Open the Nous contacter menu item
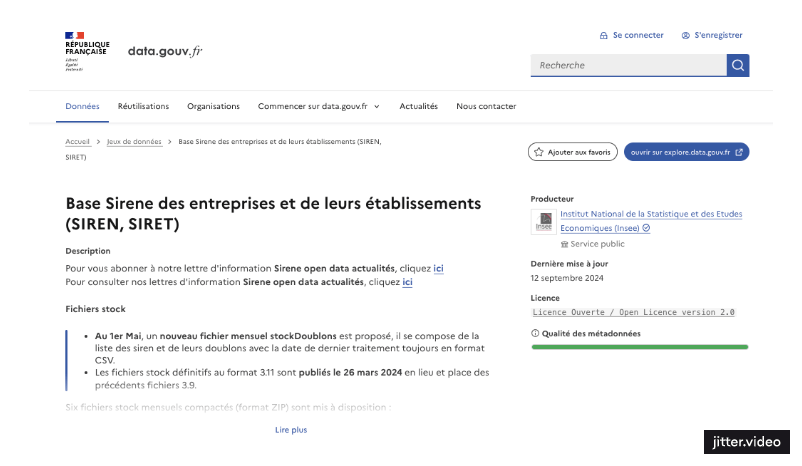 (x=486, y=106)
